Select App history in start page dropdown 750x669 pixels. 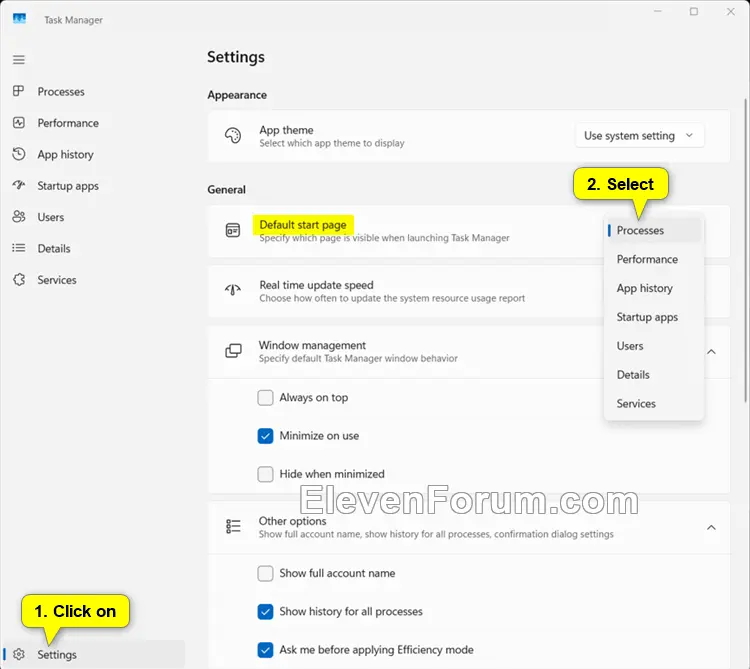pos(654,288)
